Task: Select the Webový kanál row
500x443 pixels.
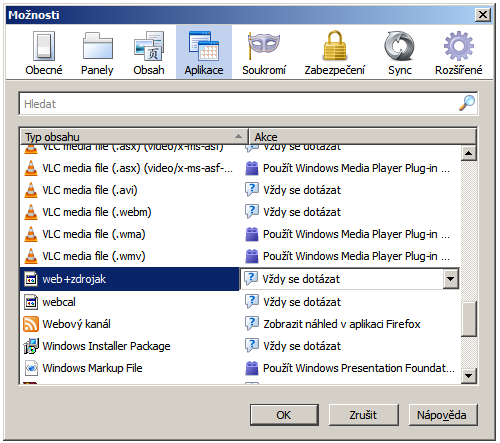Action: tap(240, 324)
